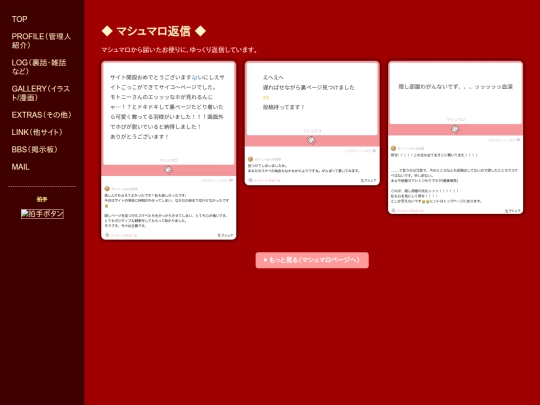Click メッセージを送る on 隠し部屋わがんない card
The height and width of the screenshot is (405, 540).
[x=407, y=210]
